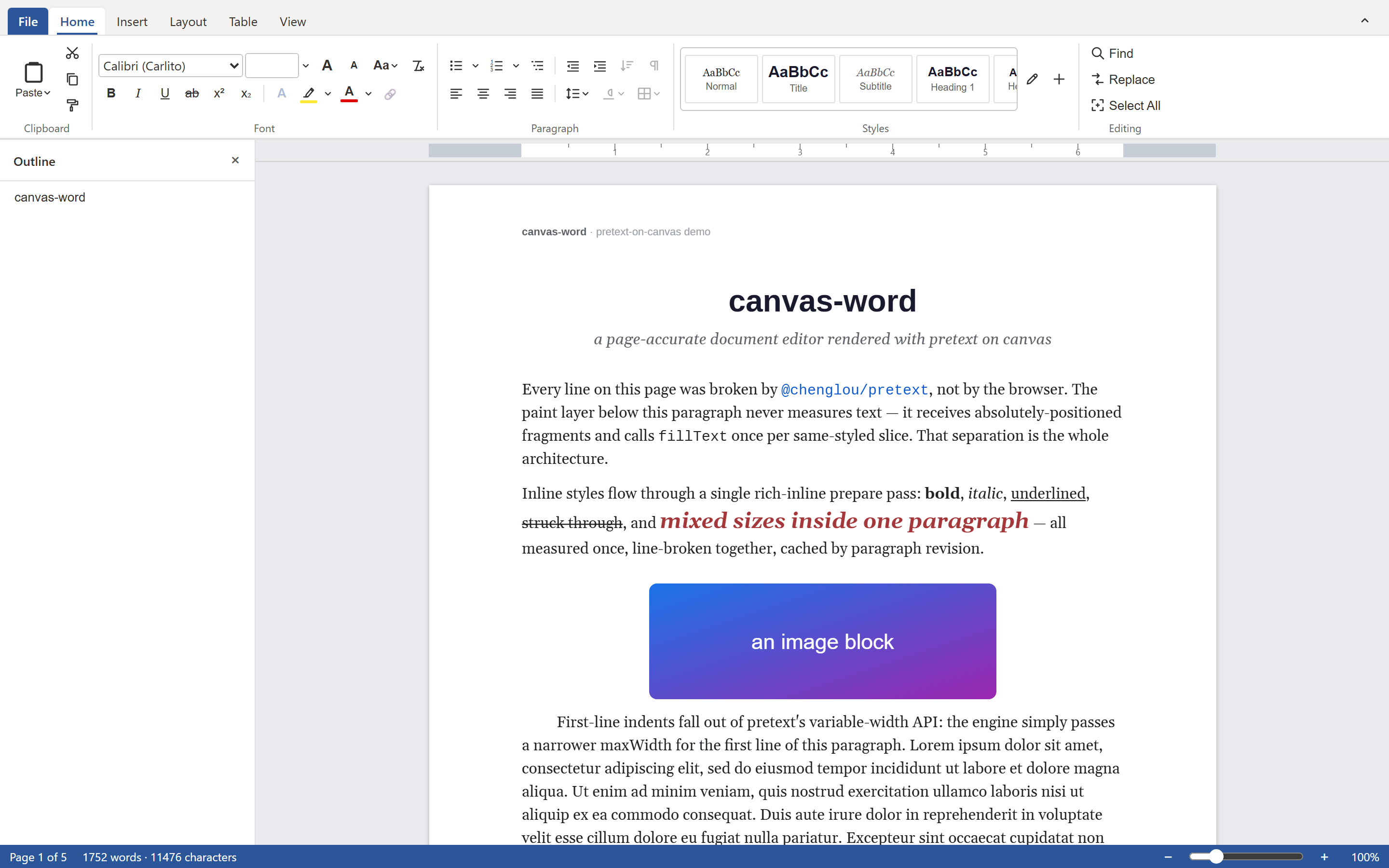
Task: Apply the Heading 1 style
Action: pyautogui.click(x=952, y=79)
